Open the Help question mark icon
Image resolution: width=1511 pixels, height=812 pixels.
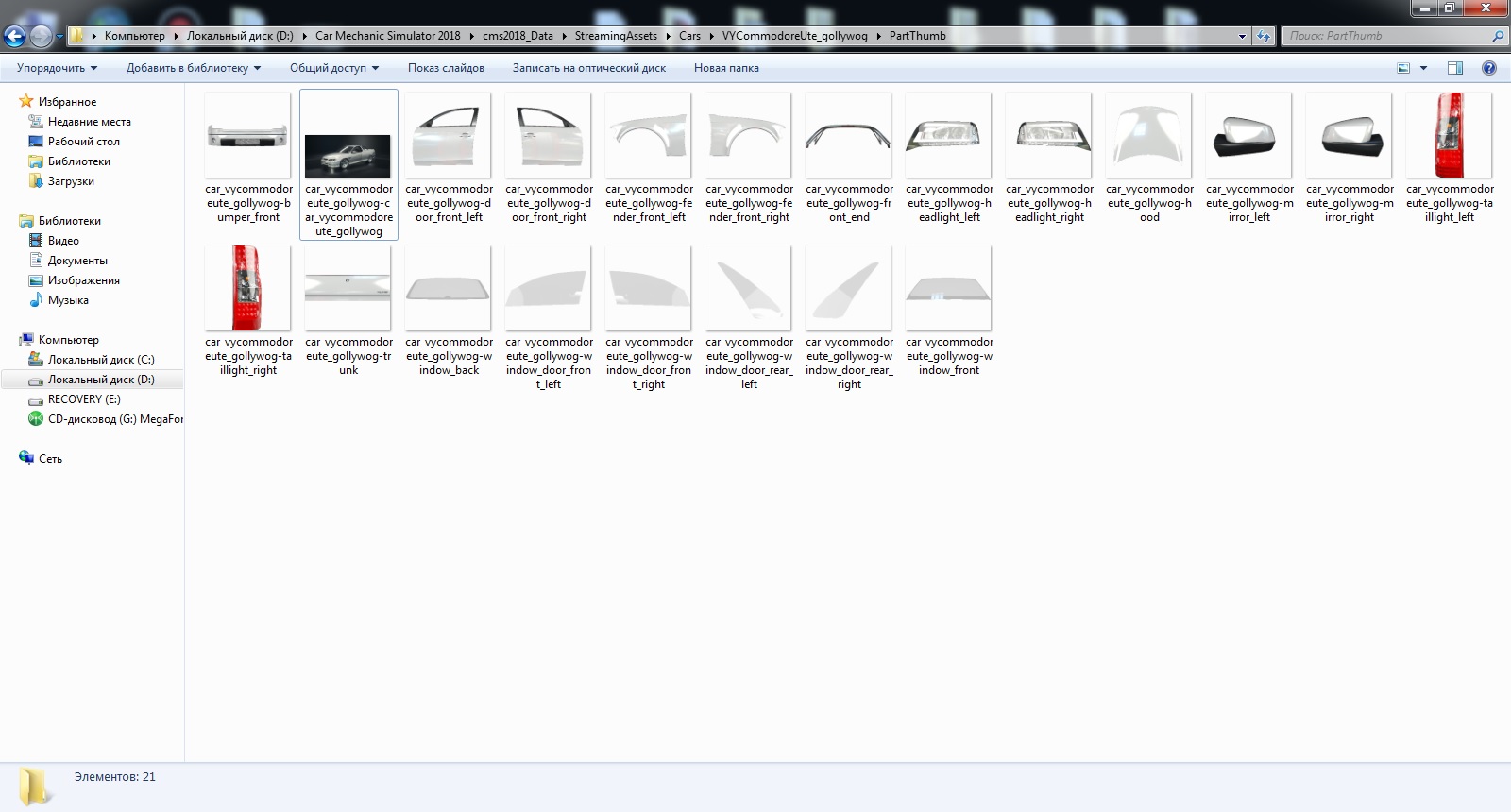point(1489,68)
